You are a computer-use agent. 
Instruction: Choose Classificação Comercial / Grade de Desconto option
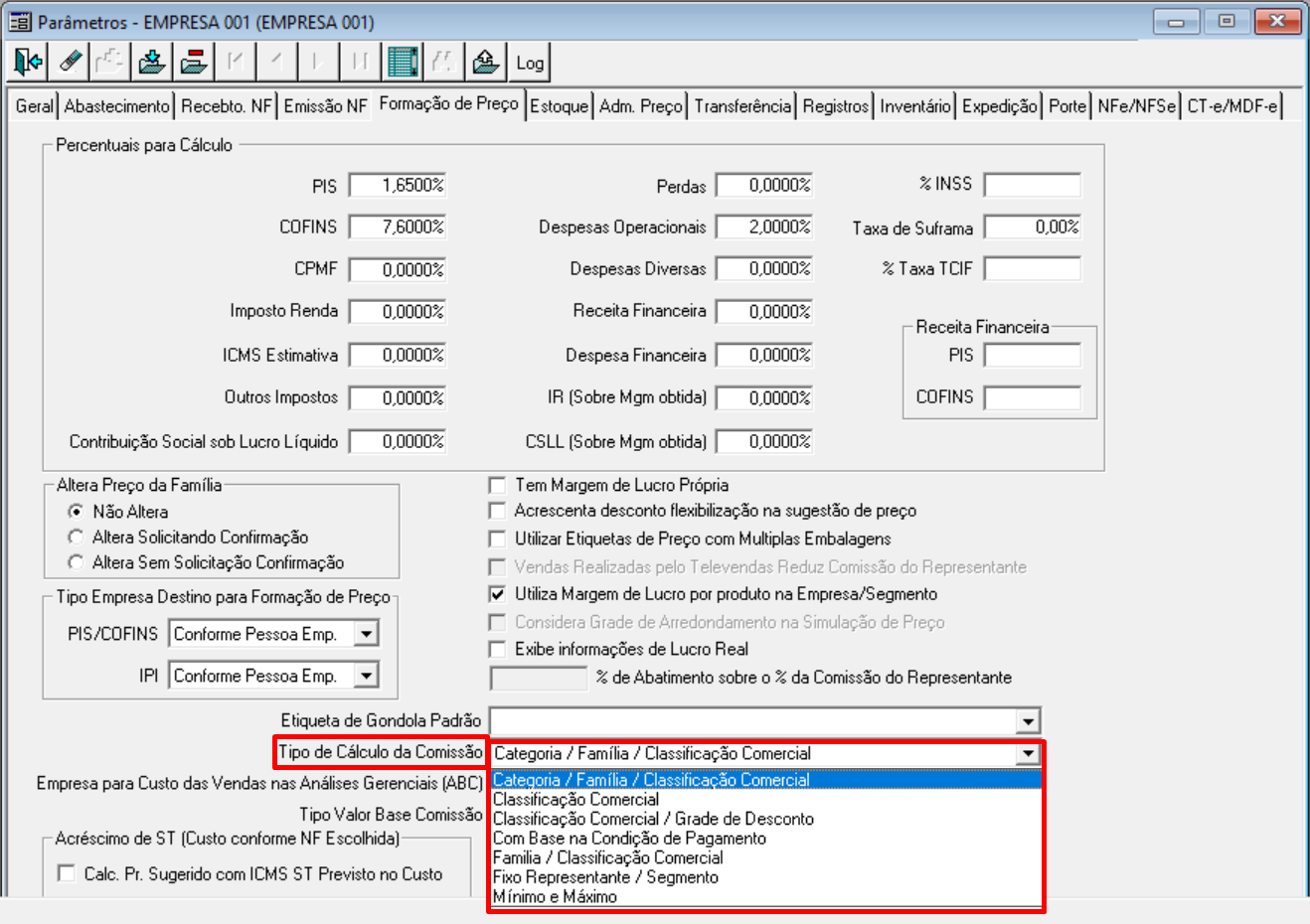point(765,819)
